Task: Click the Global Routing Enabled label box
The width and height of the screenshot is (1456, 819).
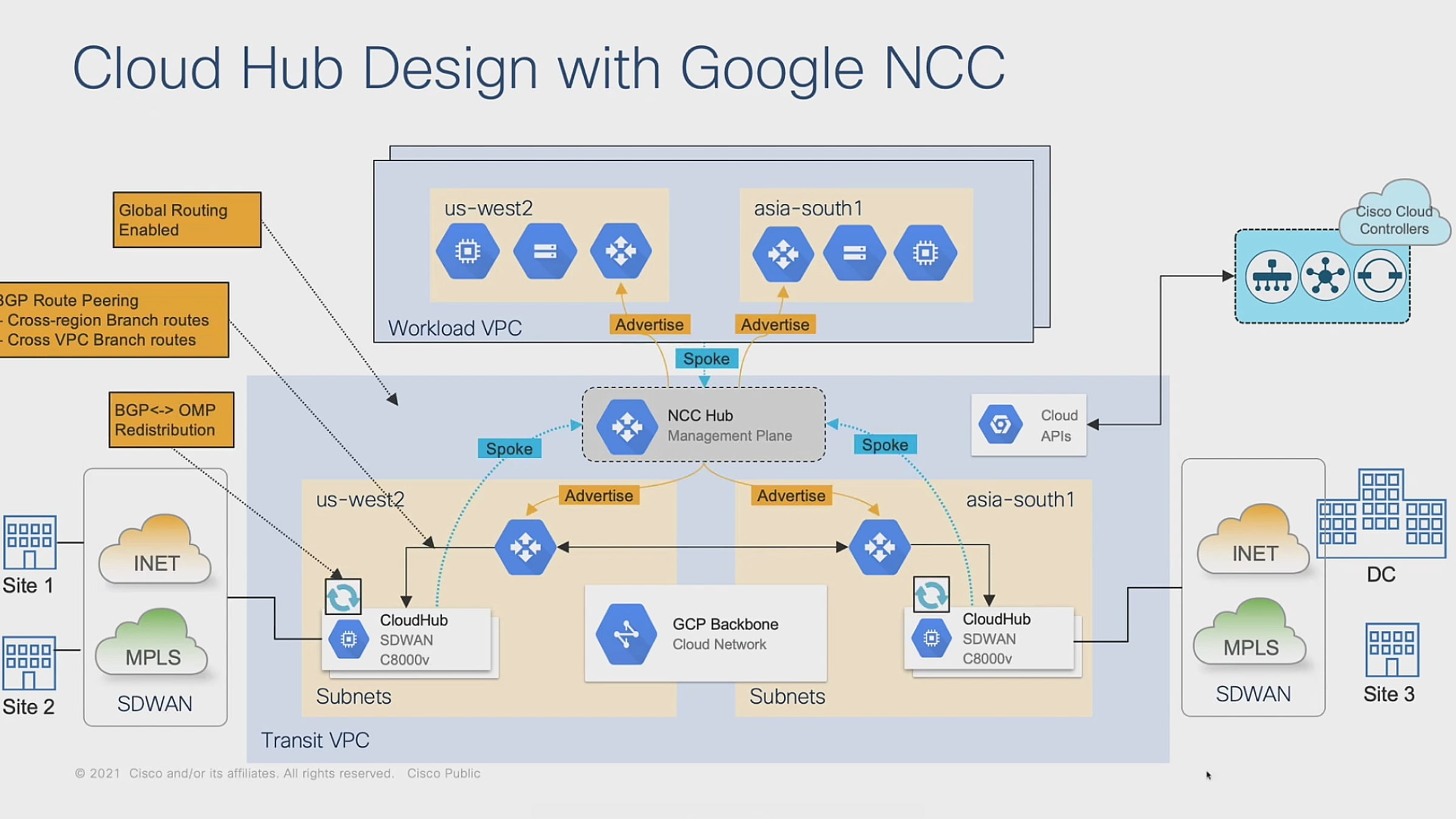Action: point(187,220)
